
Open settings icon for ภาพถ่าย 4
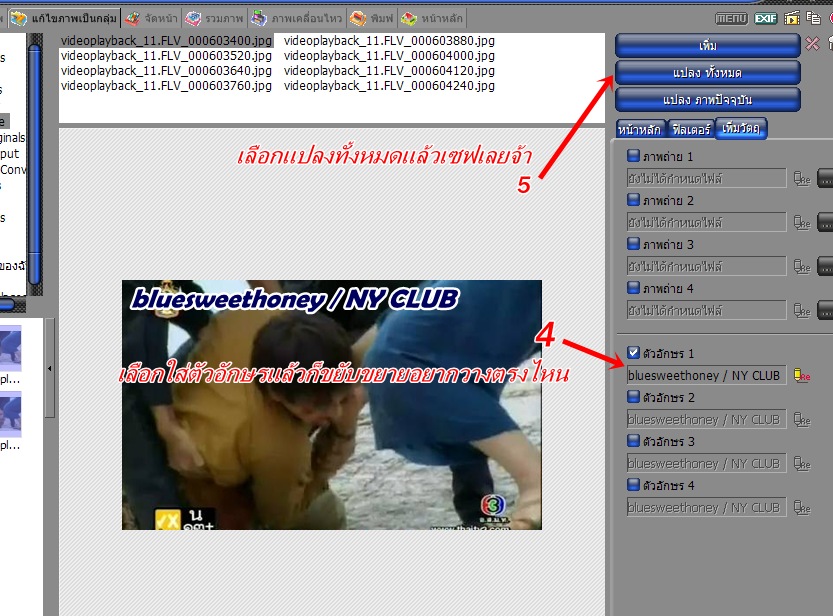coord(802,311)
